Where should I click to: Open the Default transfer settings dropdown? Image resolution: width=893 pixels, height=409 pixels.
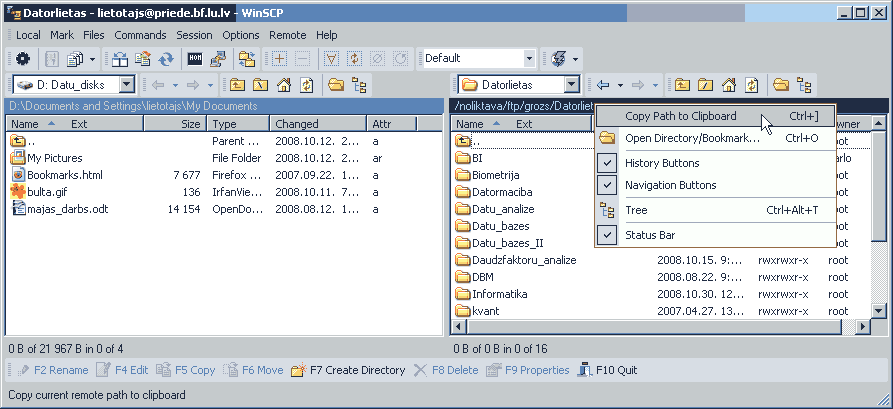click(x=529, y=58)
